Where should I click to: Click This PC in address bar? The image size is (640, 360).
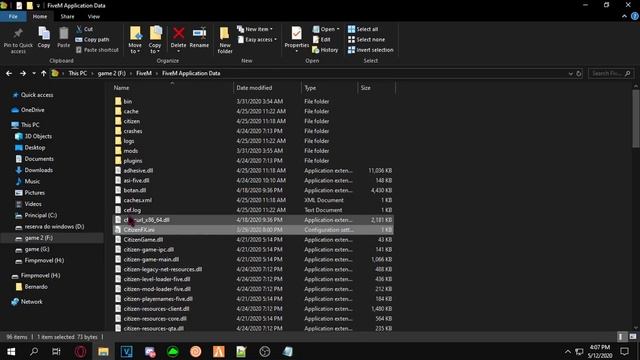coord(78,73)
